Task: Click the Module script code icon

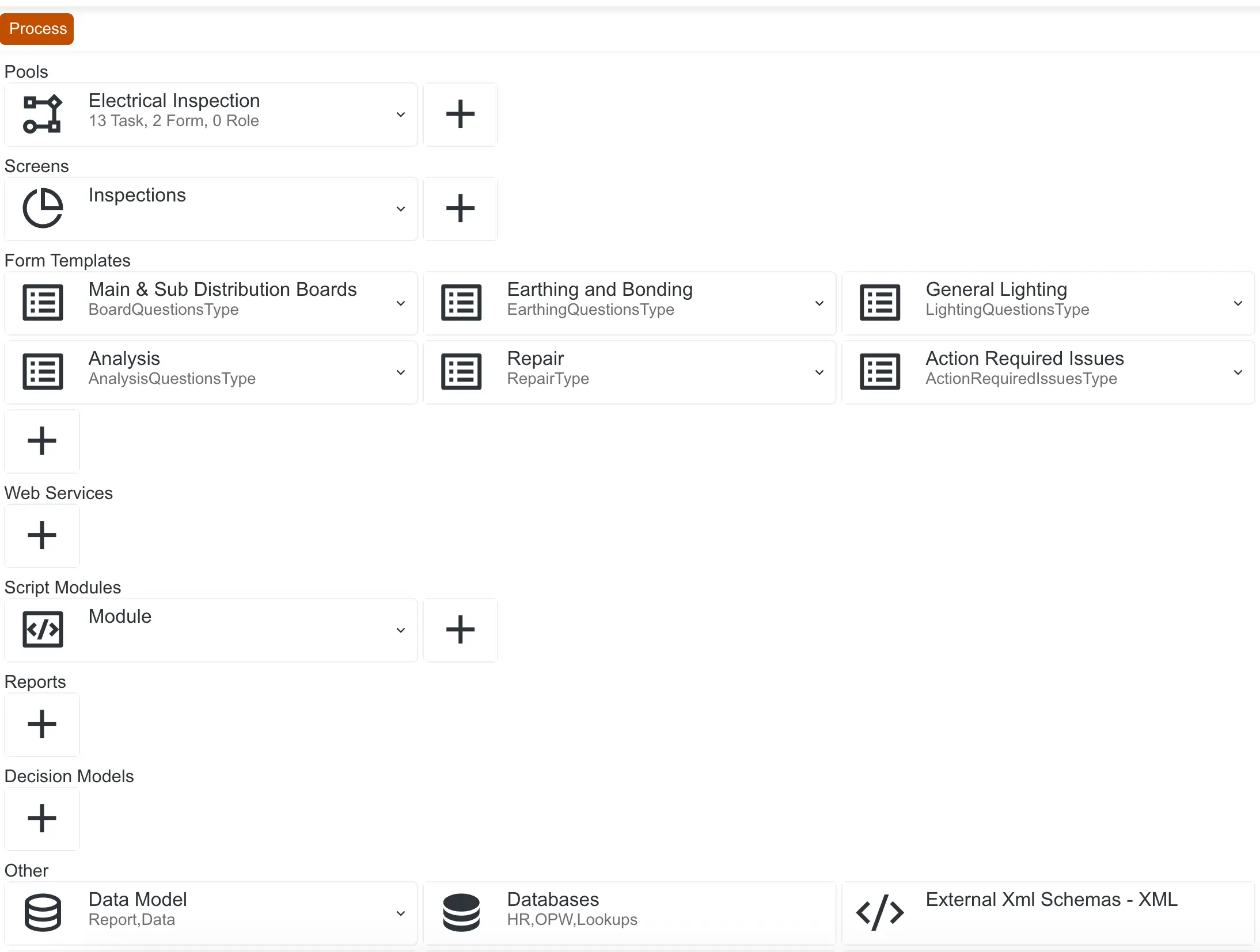Action: point(42,630)
